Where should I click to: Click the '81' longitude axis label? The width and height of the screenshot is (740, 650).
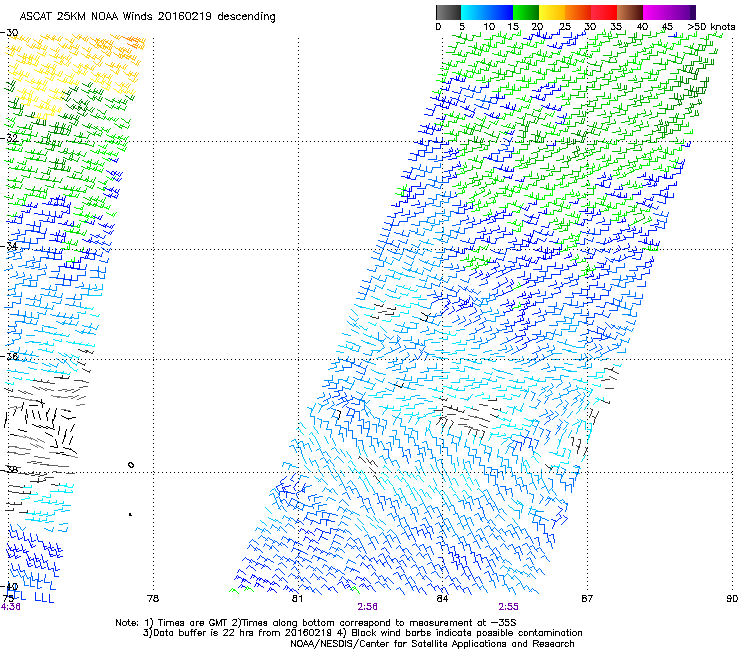coord(297,599)
